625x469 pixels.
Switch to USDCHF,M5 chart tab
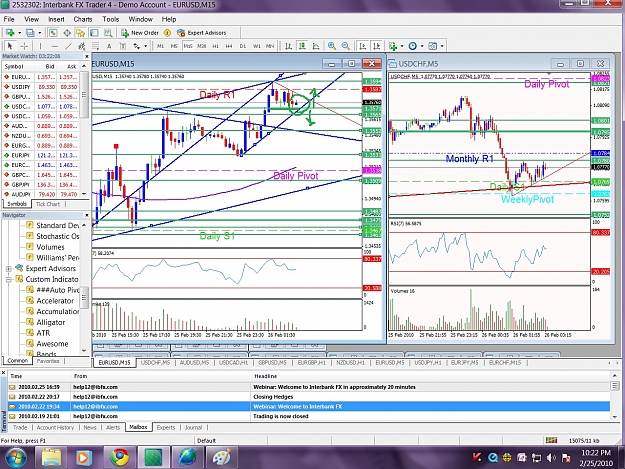click(x=155, y=363)
